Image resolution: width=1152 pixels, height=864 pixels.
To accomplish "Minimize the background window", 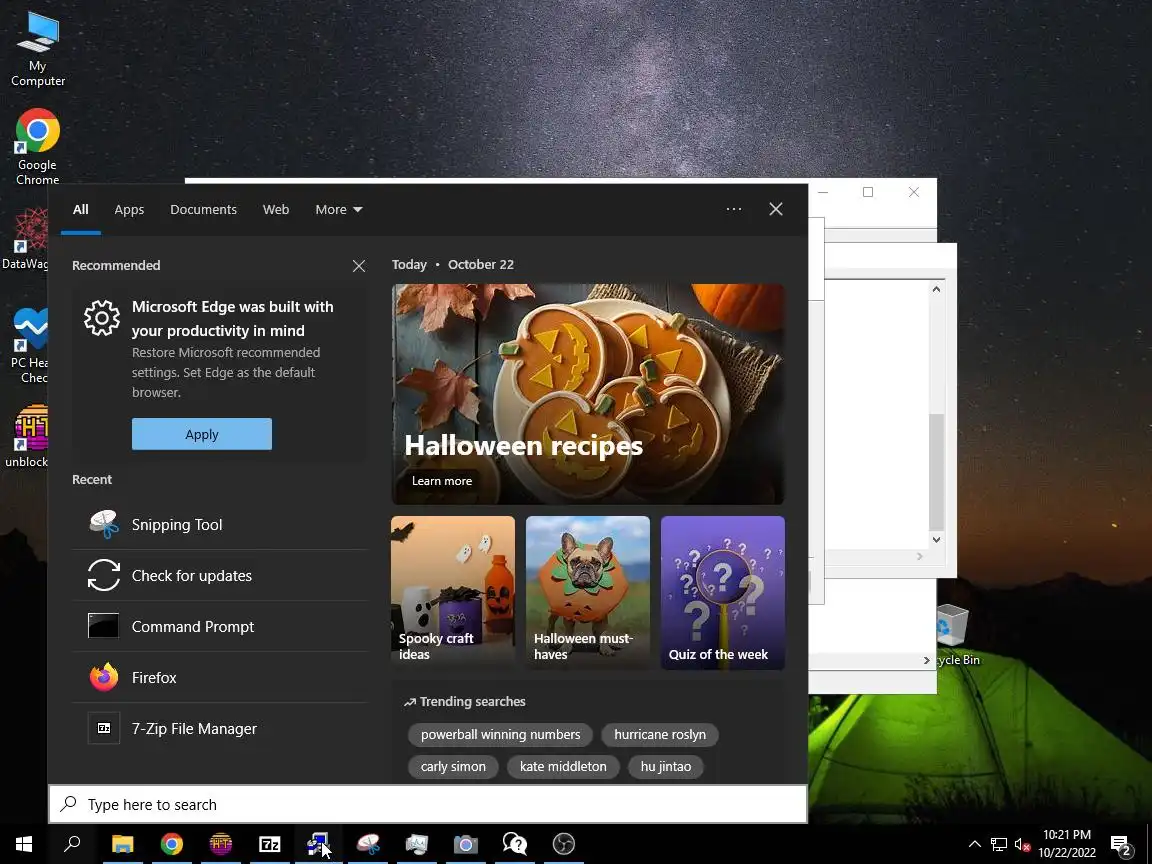I will point(823,192).
